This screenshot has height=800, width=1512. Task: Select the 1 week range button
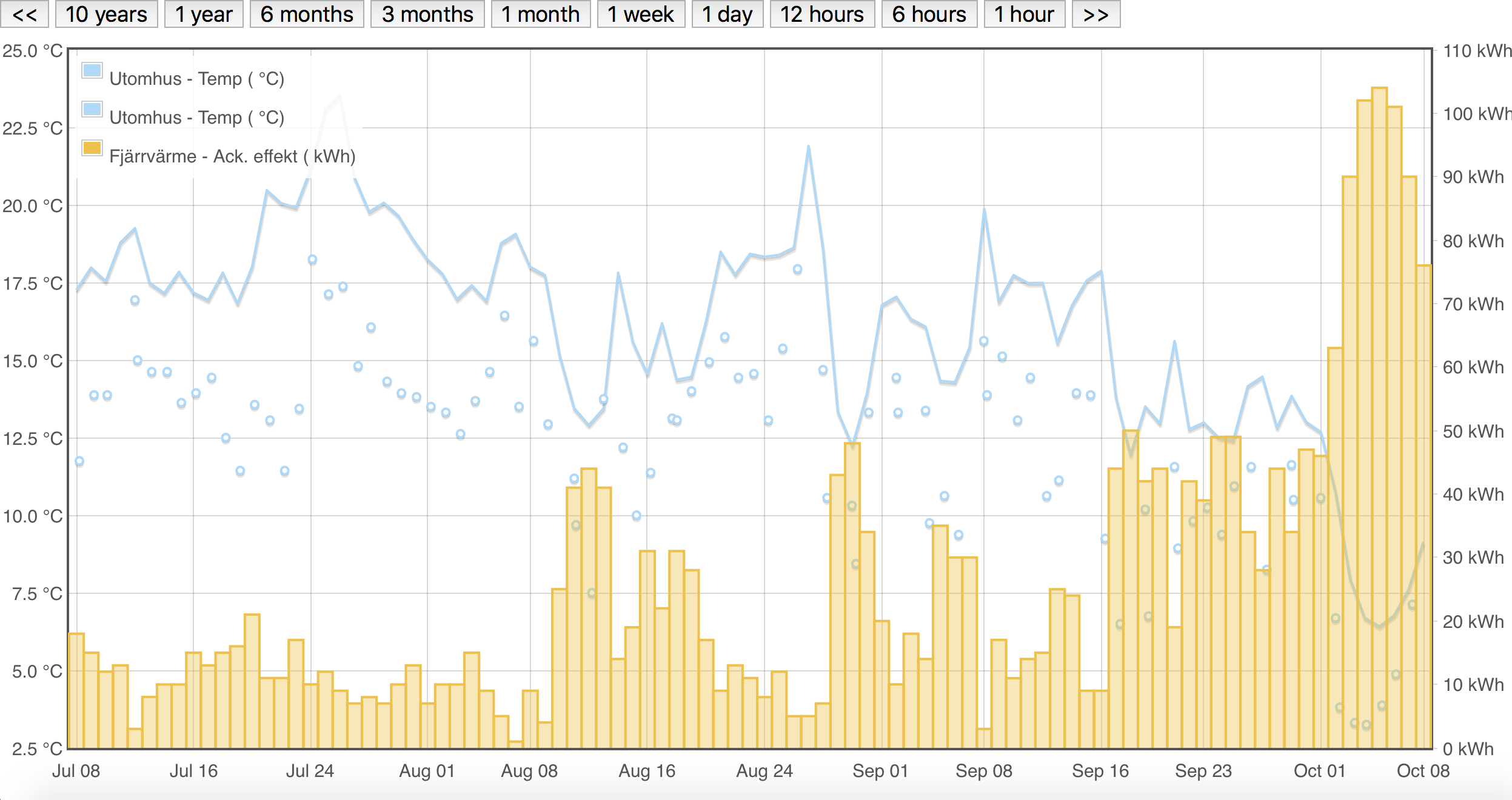[641, 14]
